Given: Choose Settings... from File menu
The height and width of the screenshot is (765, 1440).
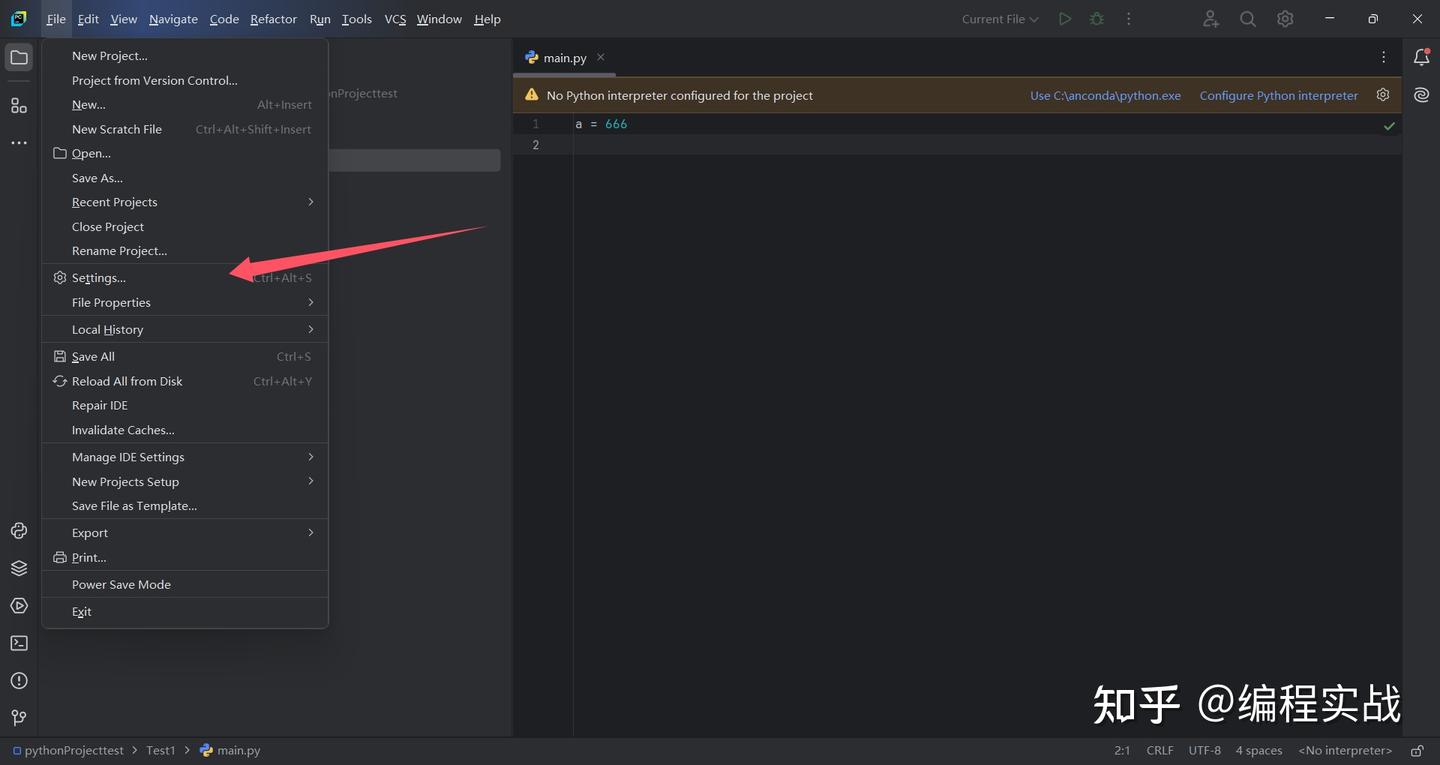Looking at the screenshot, I should (185, 278).
